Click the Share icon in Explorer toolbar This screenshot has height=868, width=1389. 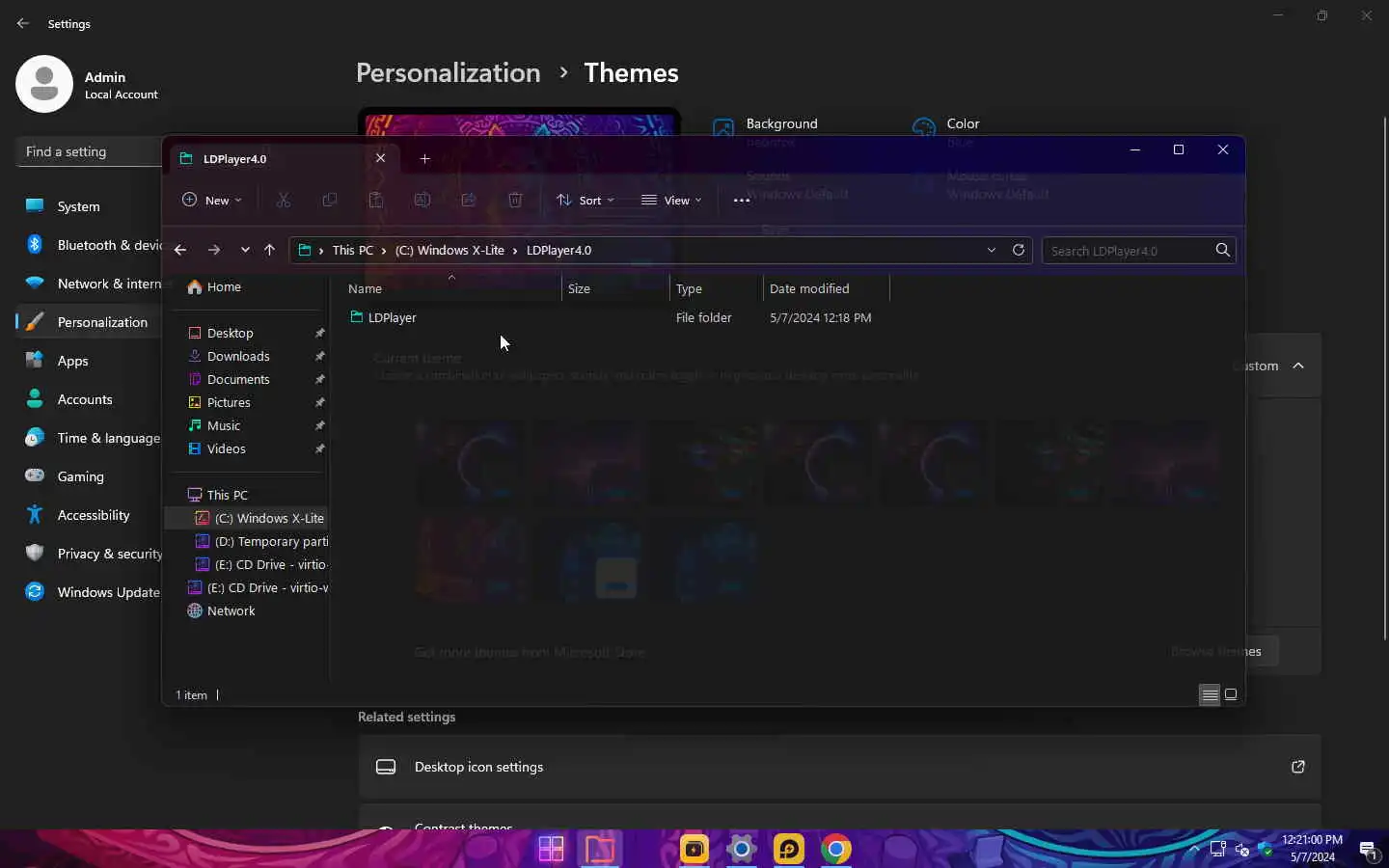point(469,200)
